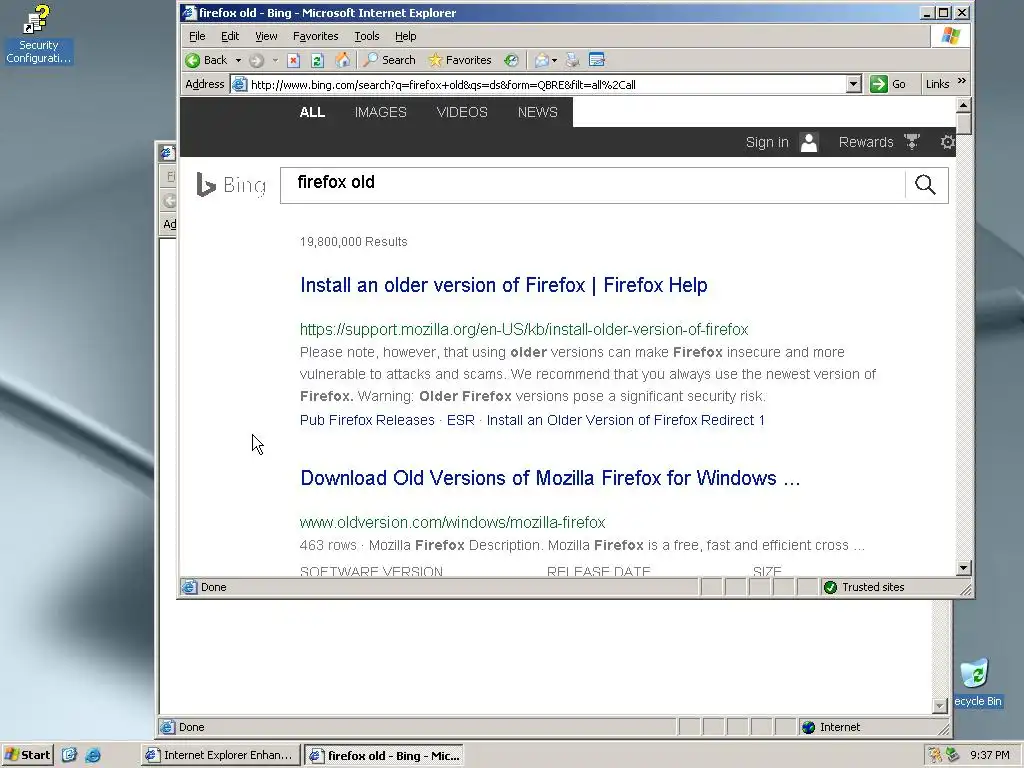Switch to the Bing NEWS tab
Viewport: 1024px width, 768px height.
537,112
